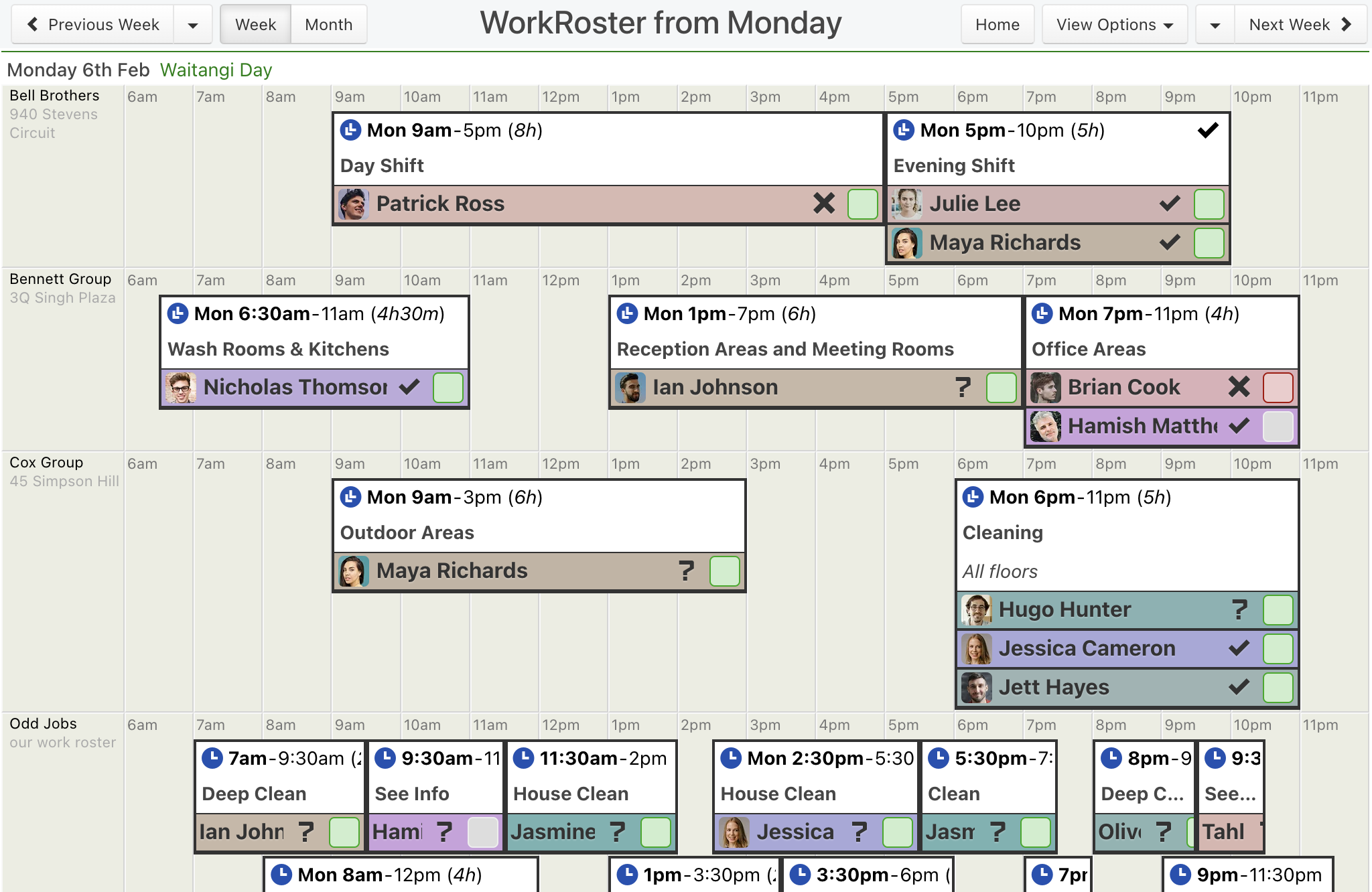Select the Week view tab

(255, 25)
